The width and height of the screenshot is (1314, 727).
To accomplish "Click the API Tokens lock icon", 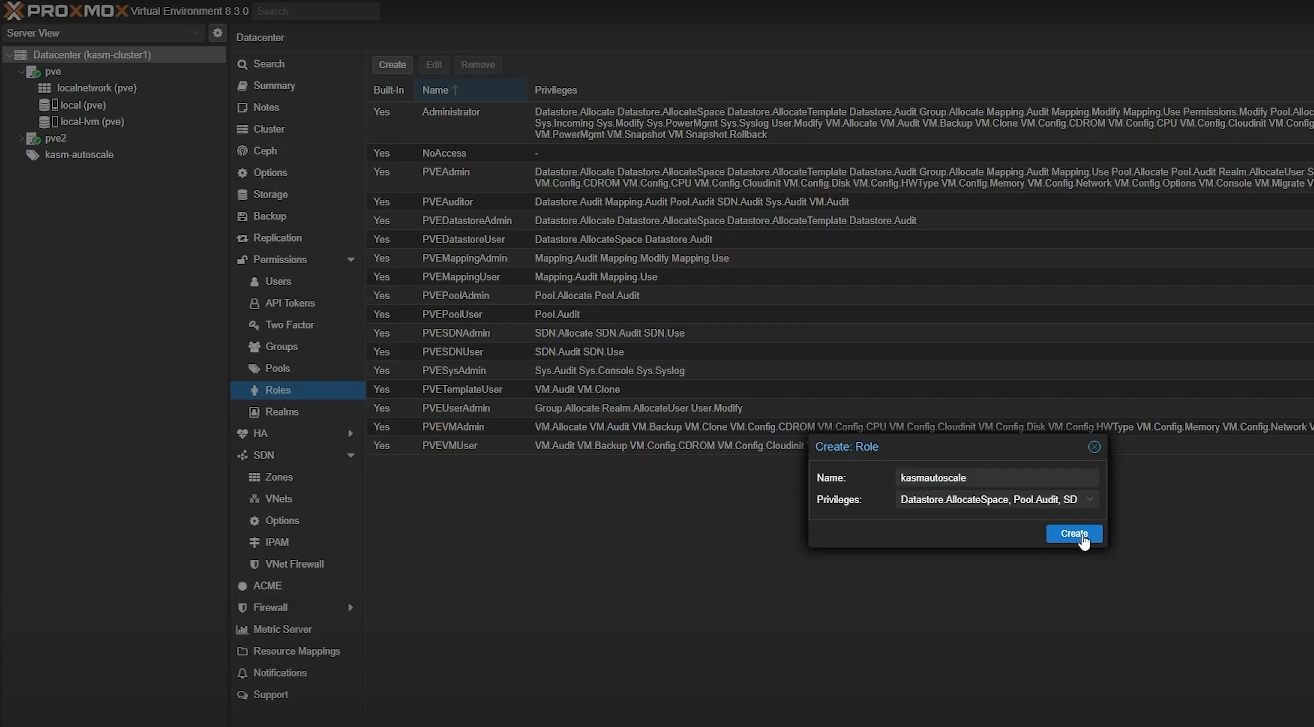I will click(254, 303).
